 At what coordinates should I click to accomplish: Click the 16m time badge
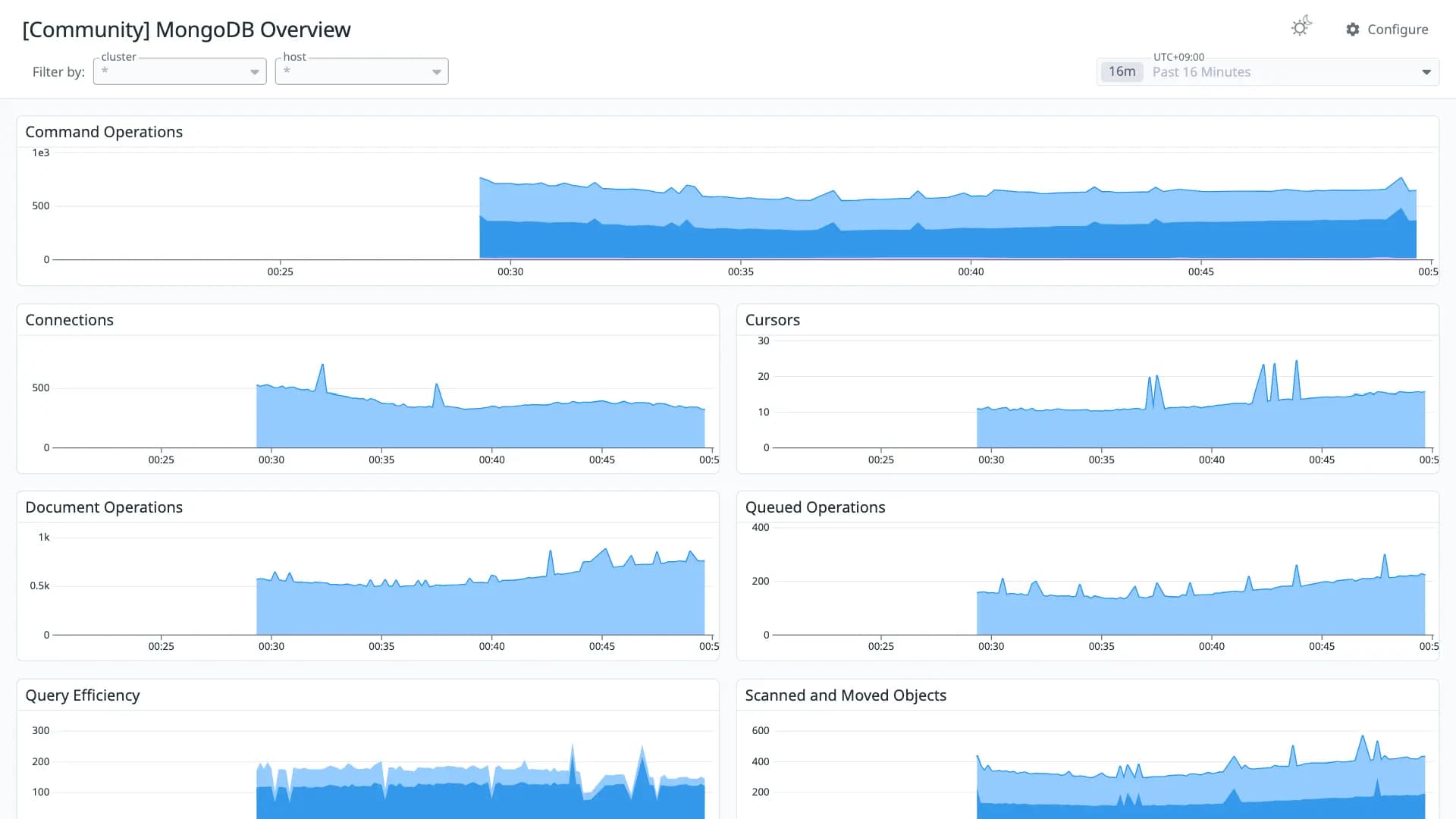click(x=1122, y=71)
